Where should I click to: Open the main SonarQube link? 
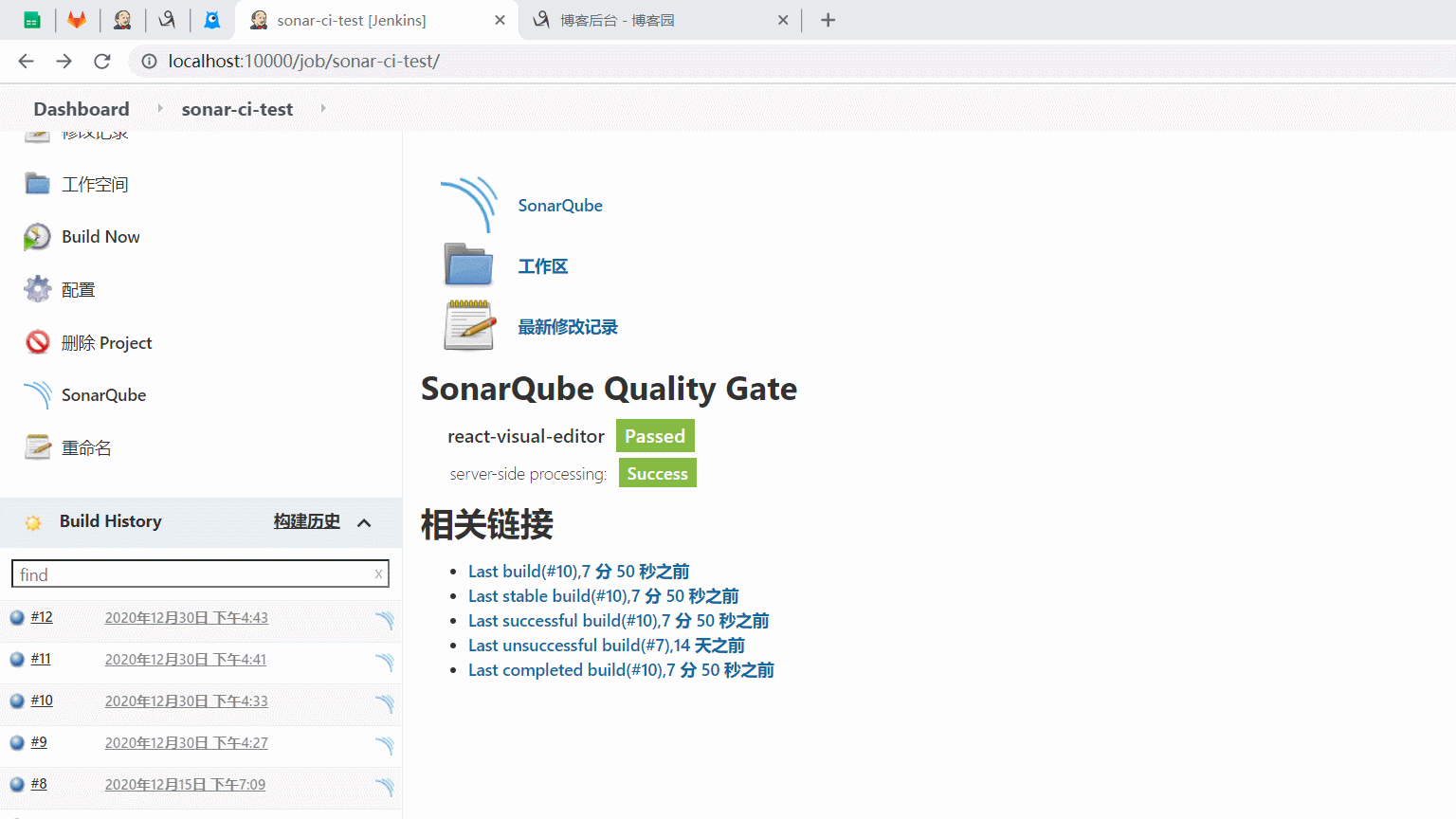click(x=560, y=206)
